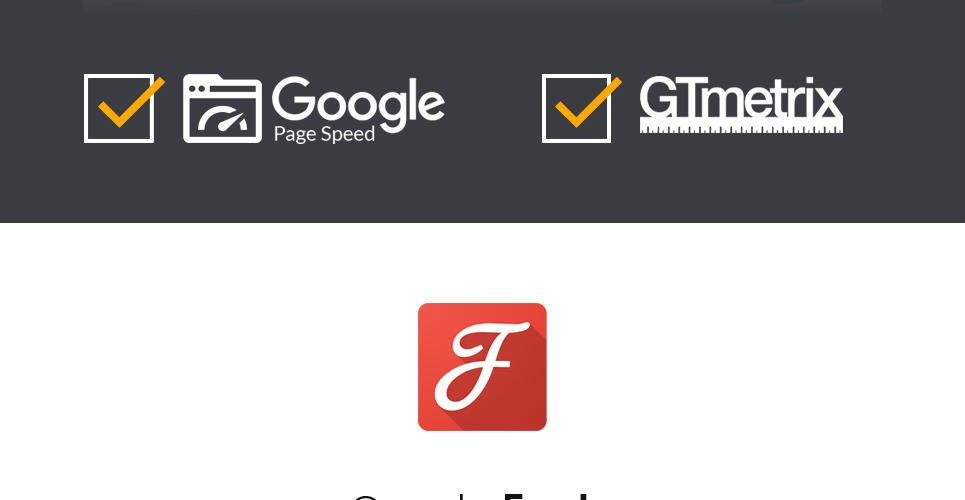
Task: Open the Page Speed speedometer window icon
Action: click(x=222, y=108)
